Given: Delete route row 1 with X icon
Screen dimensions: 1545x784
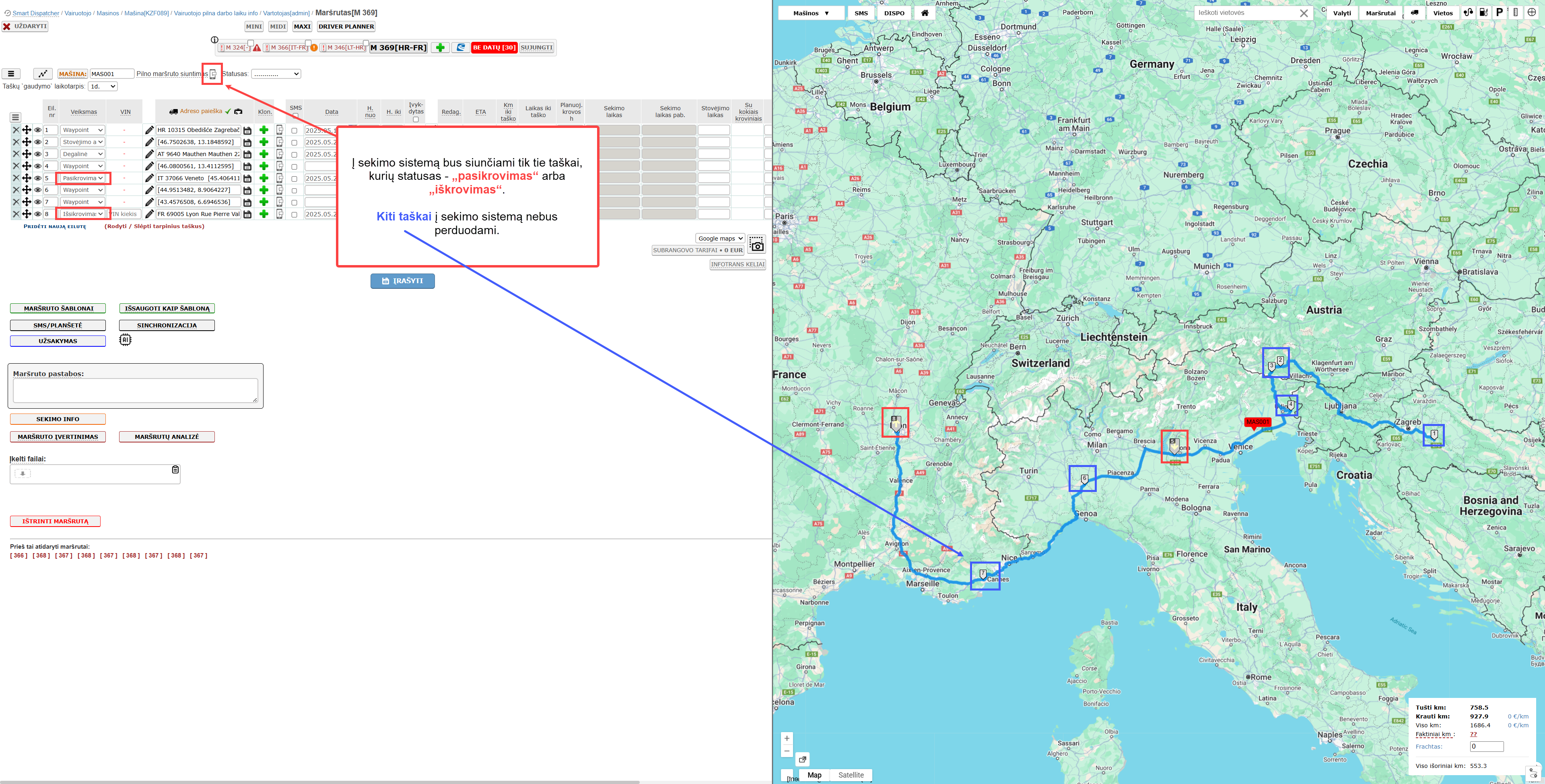Looking at the screenshot, I should (16, 130).
